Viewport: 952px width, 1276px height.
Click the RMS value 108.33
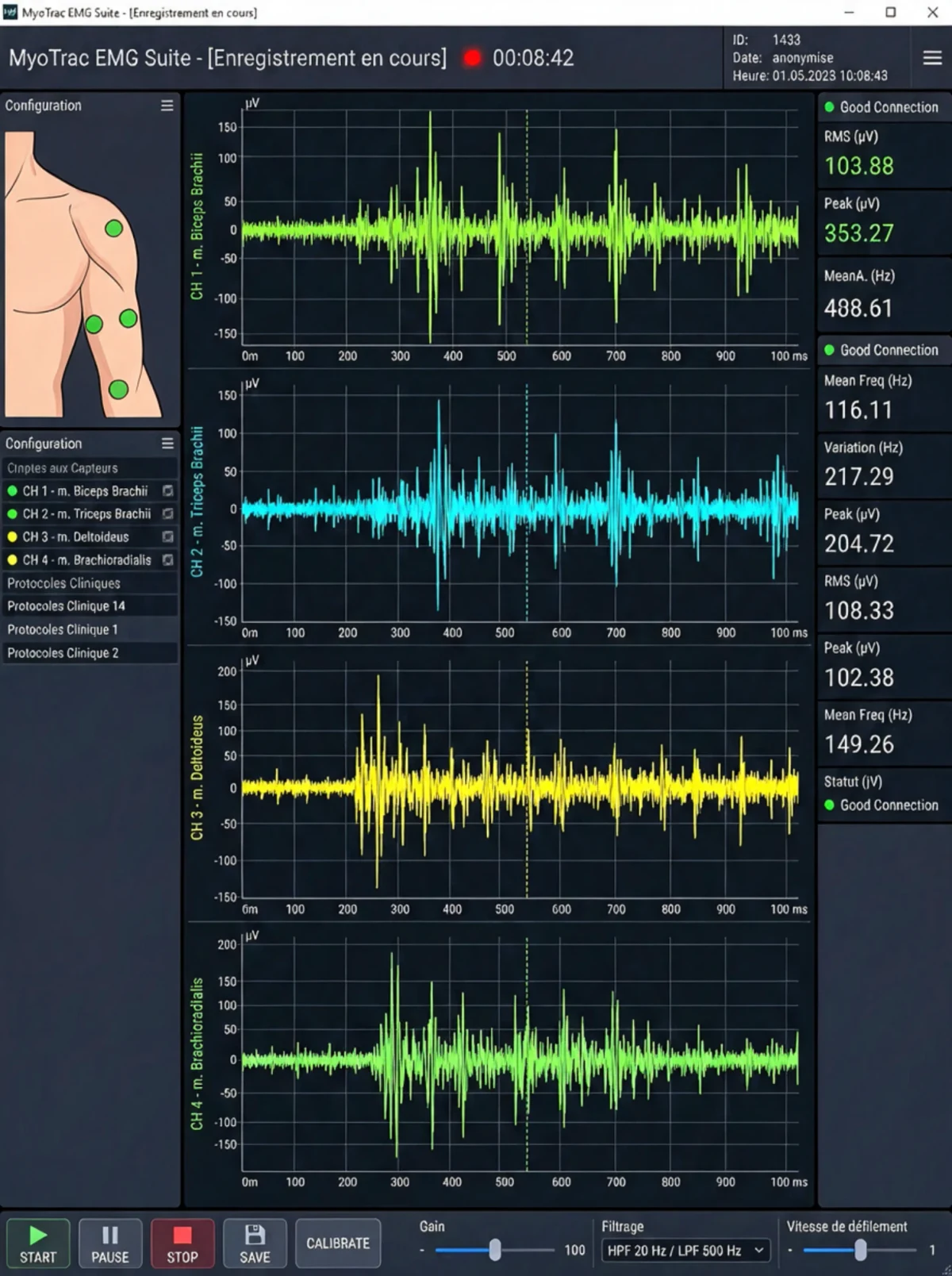858,610
